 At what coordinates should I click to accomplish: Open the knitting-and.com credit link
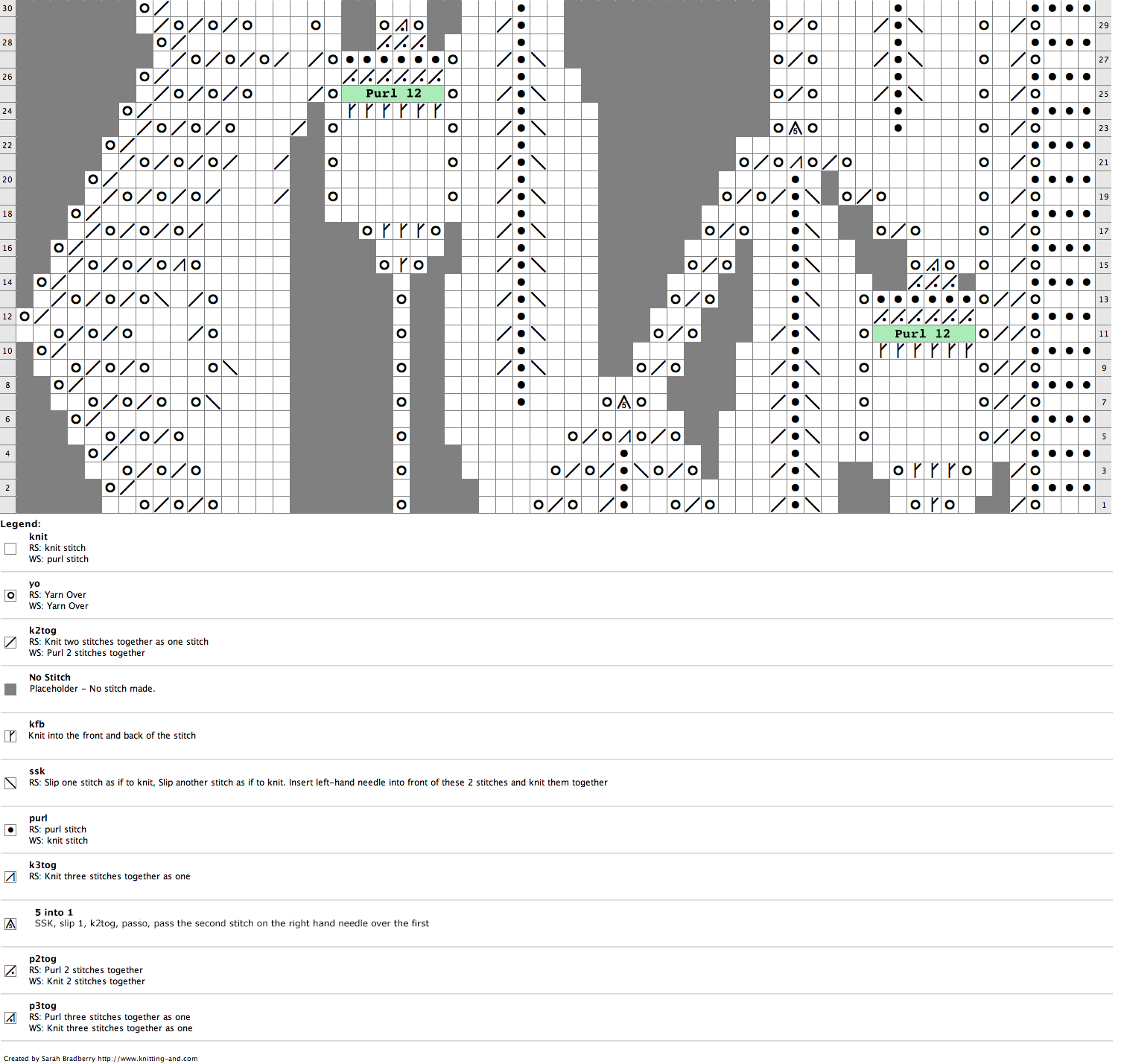(x=147, y=1059)
